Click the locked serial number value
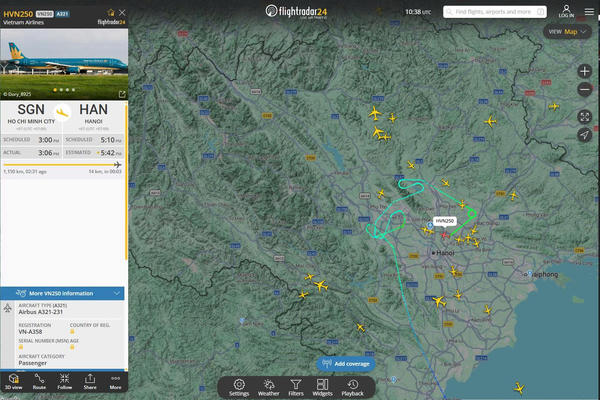This screenshot has height=400, width=600. pos(21,347)
